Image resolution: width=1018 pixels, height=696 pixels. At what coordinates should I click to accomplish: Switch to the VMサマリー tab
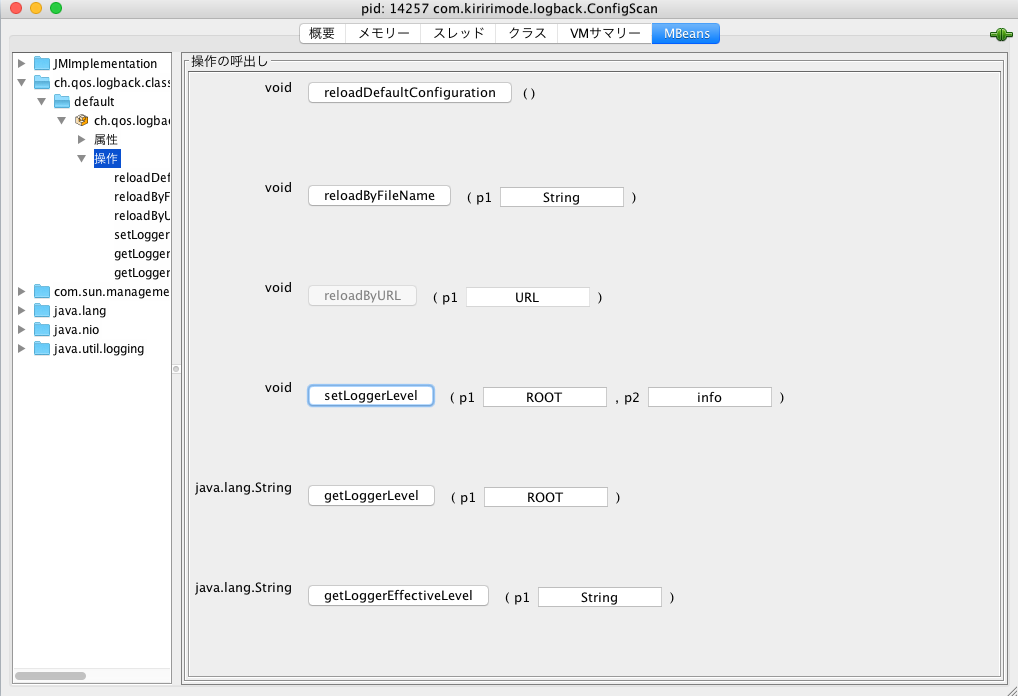pyautogui.click(x=604, y=33)
